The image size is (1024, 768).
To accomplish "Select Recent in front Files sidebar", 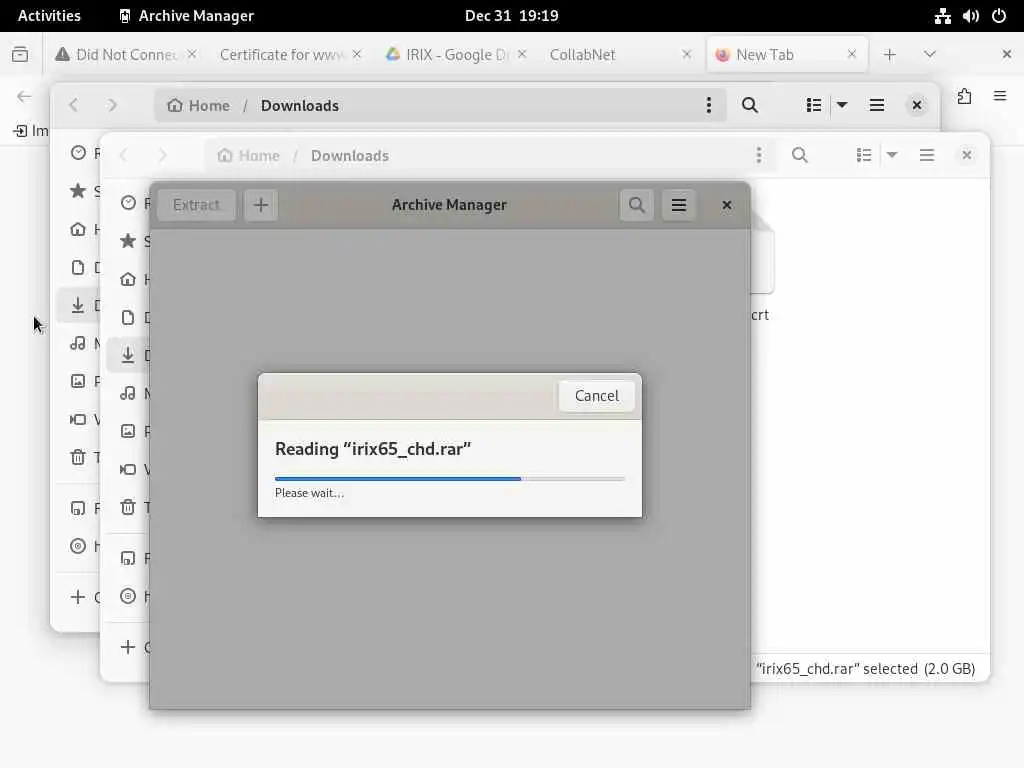I will coord(128,203).
